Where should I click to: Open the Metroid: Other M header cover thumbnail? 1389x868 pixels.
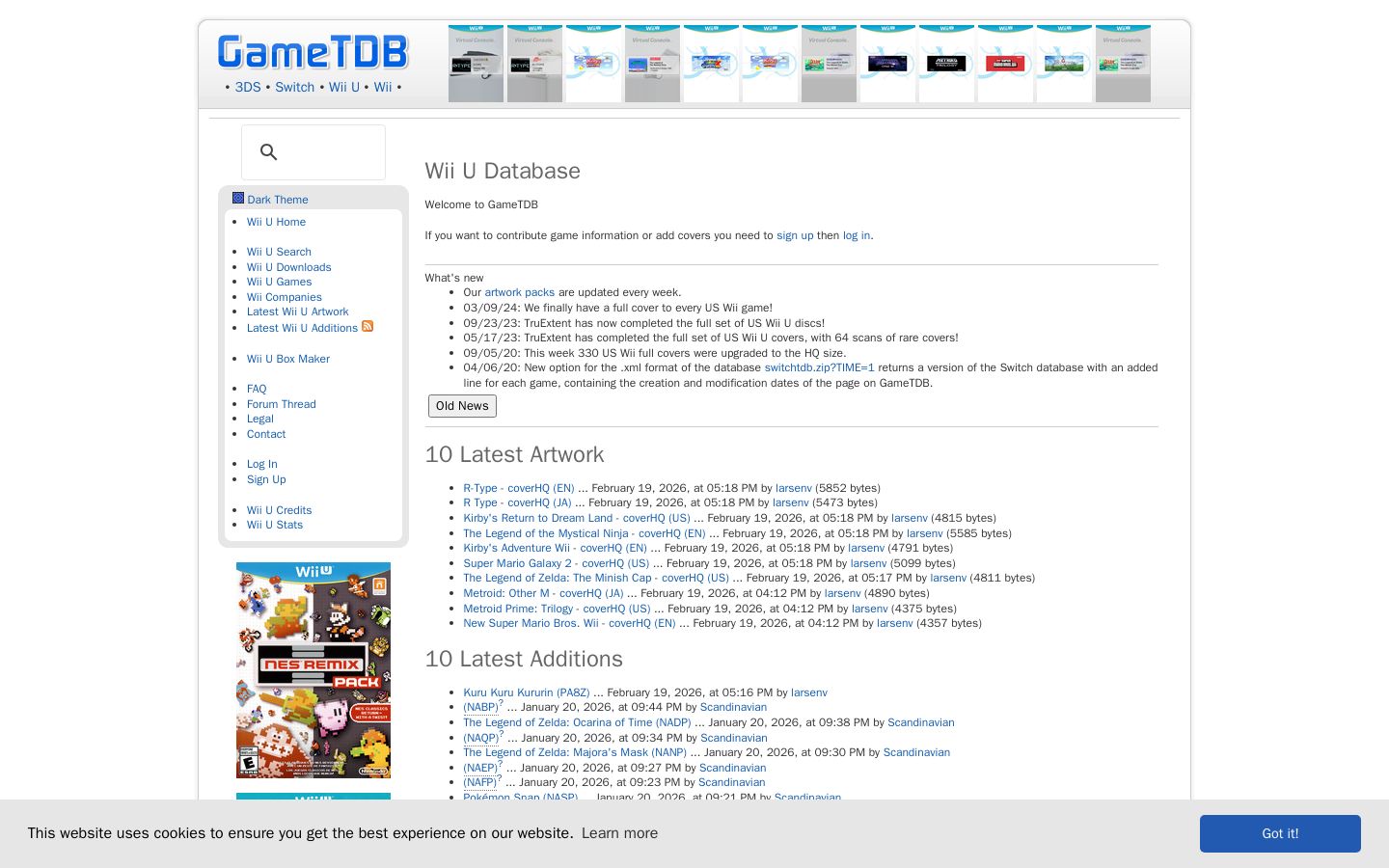pyautogui.click(x=887, y=64)
